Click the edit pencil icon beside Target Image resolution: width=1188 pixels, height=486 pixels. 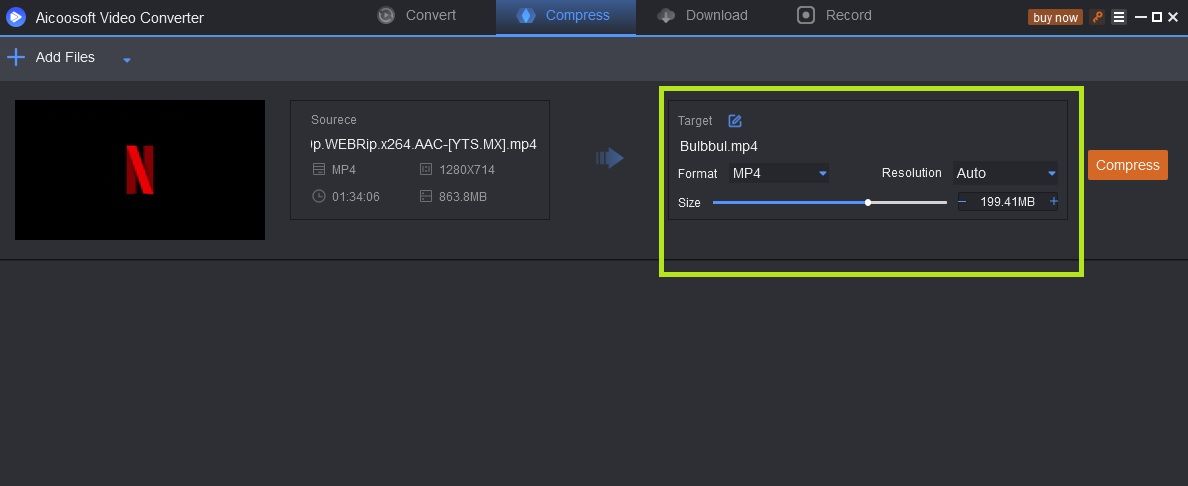[x=735, y=121]
